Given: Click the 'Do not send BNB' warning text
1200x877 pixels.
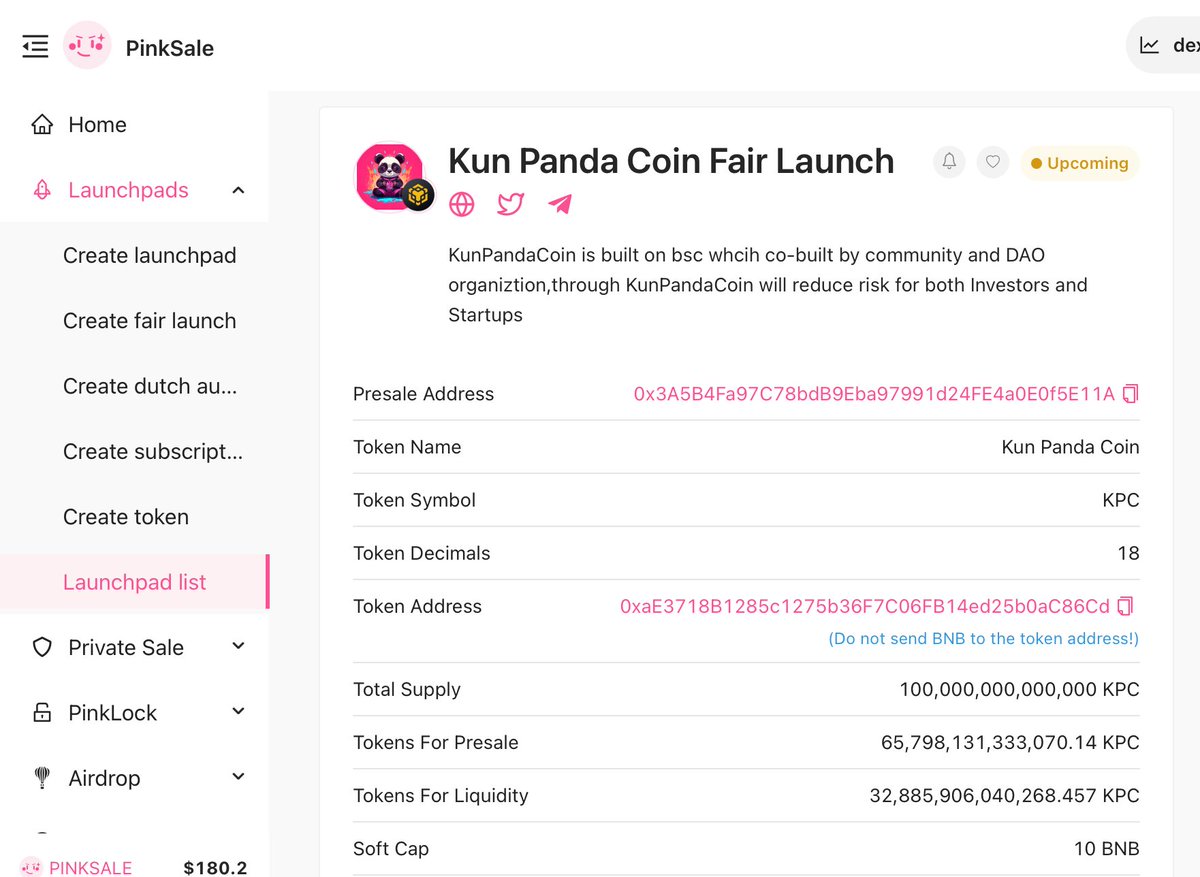Looking at the screenshot, I should coord(984,638).
